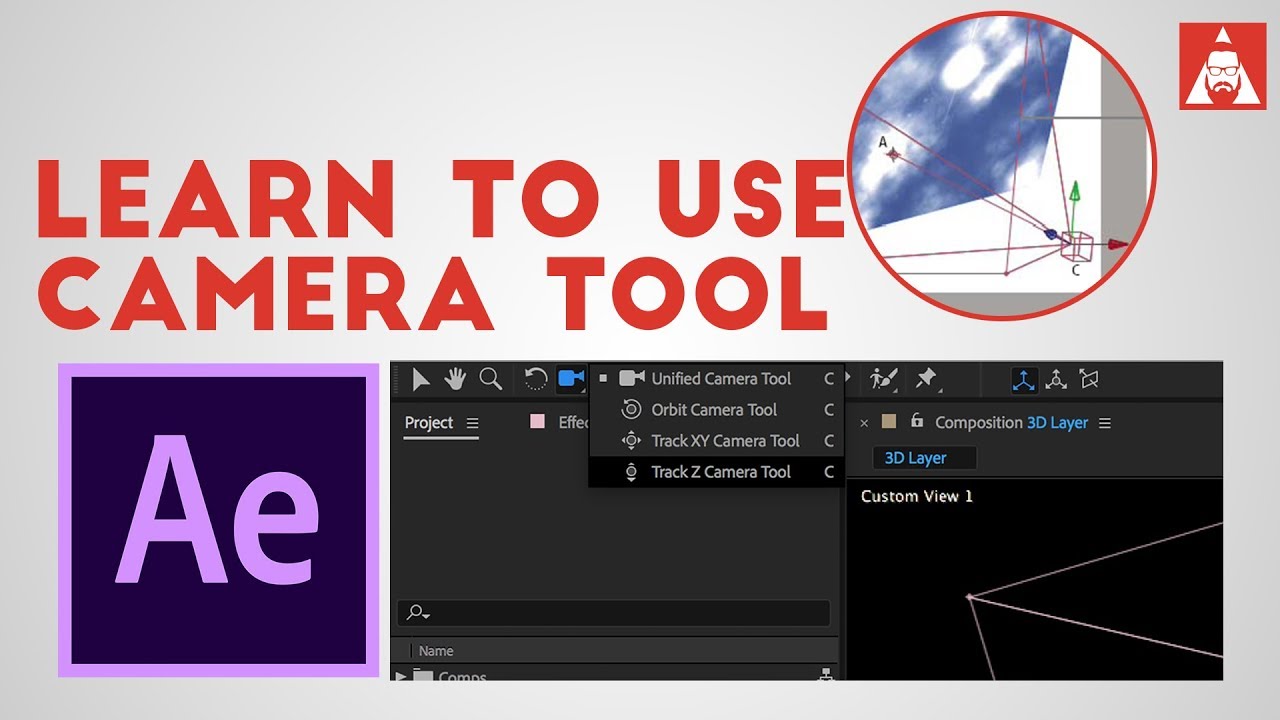Screen dimensions: 1280x720
Task: Click the Adobe After Effects Ae logo
Action: (219, 520)
